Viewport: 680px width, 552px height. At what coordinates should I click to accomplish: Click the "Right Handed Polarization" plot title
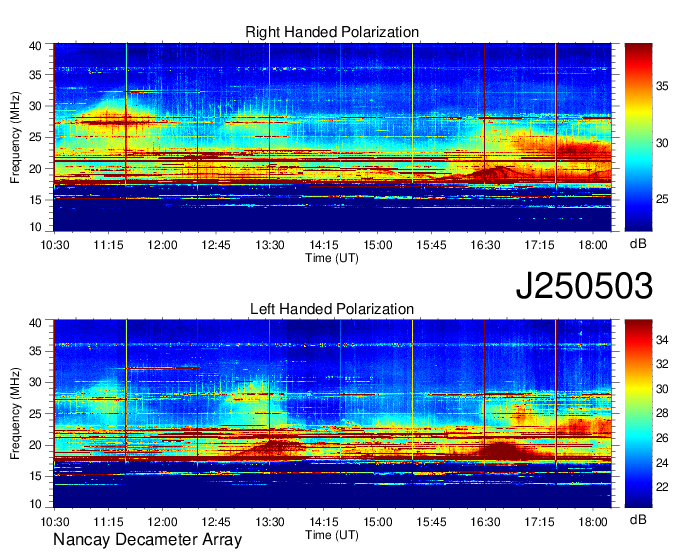(332, 32)
